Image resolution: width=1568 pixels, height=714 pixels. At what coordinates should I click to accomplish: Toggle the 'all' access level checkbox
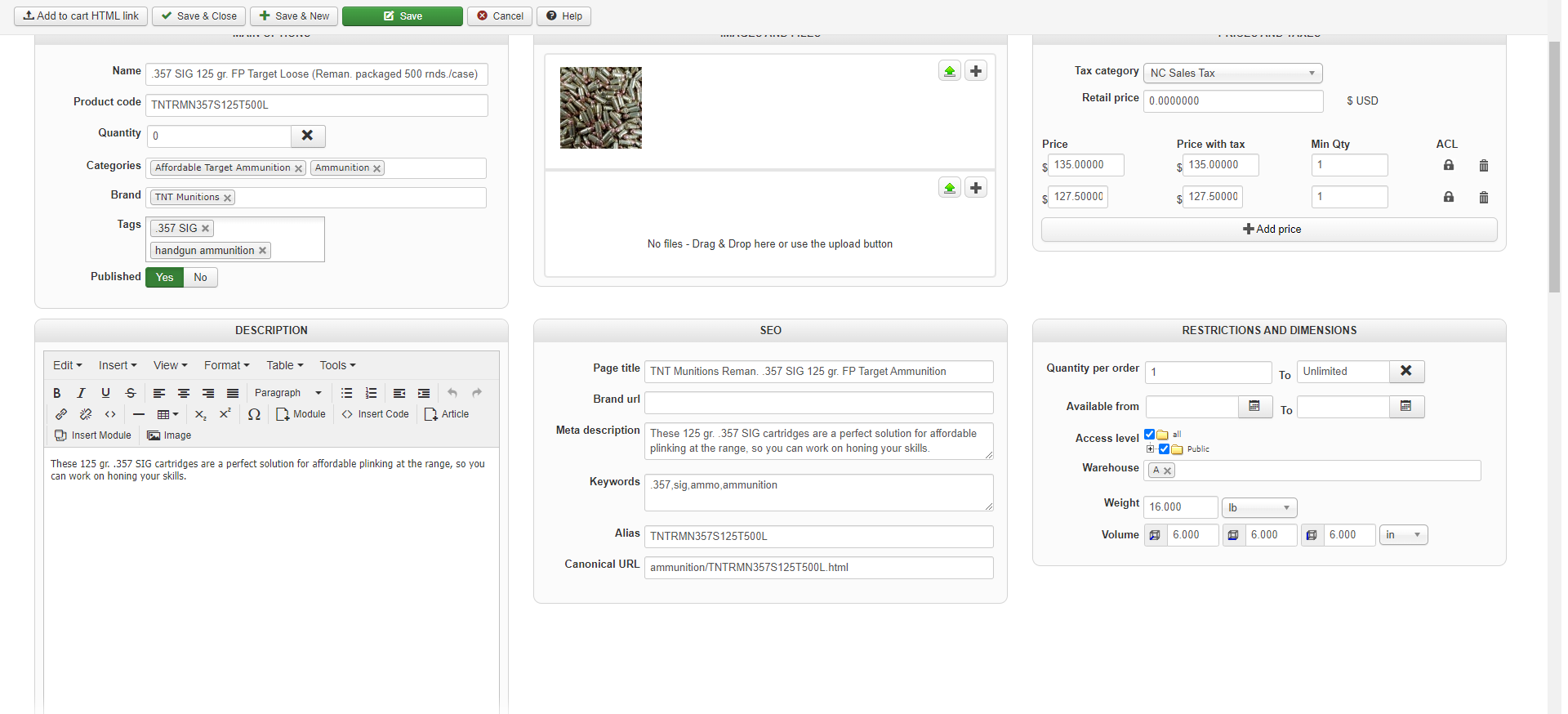tap(1150, 435)
